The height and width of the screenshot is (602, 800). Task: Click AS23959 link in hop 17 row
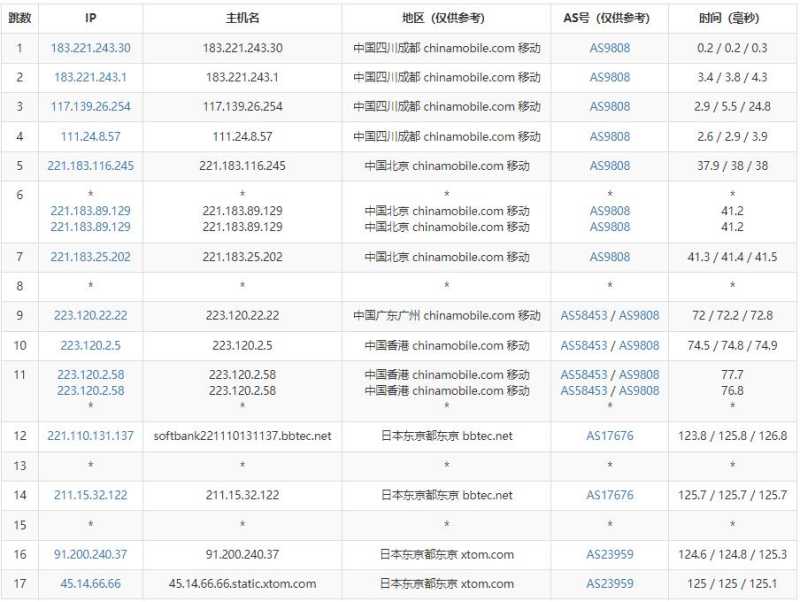(610, 584)
